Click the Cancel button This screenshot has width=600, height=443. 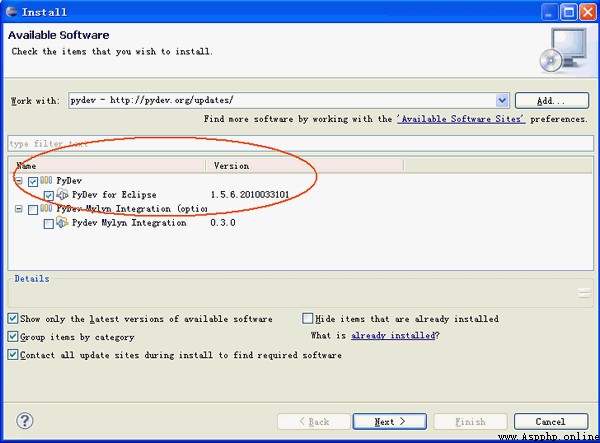click(551, 421)
